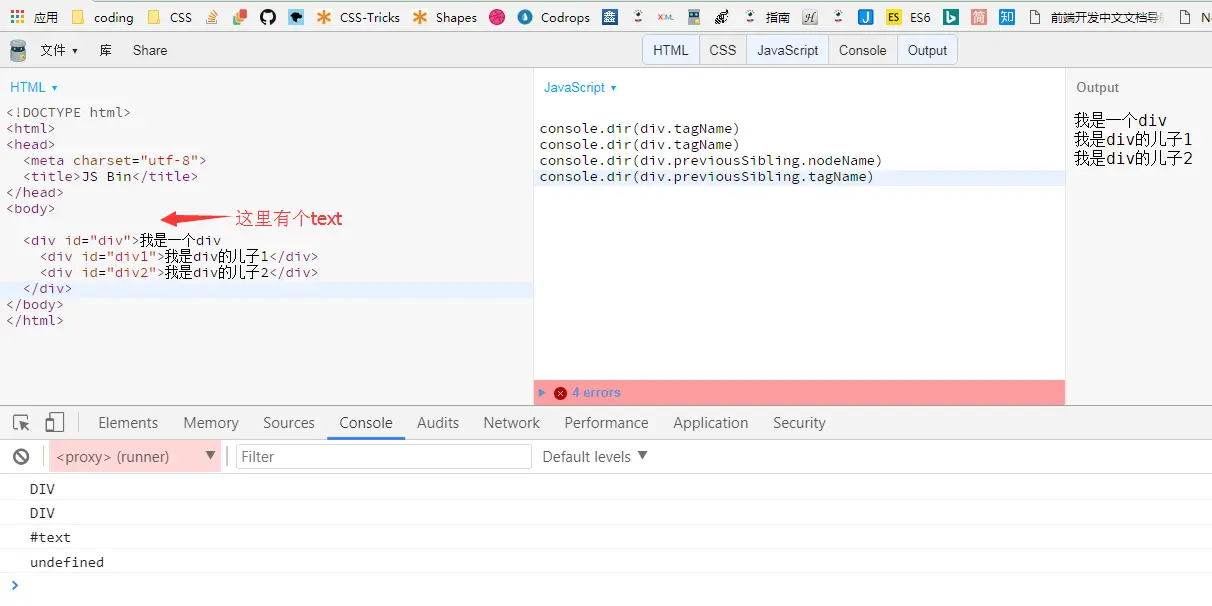This screenshot has height=606, width=1212.
Task: Open the GitHub bookmark icon
Action: pyautogui.click(x=267, y=17)
